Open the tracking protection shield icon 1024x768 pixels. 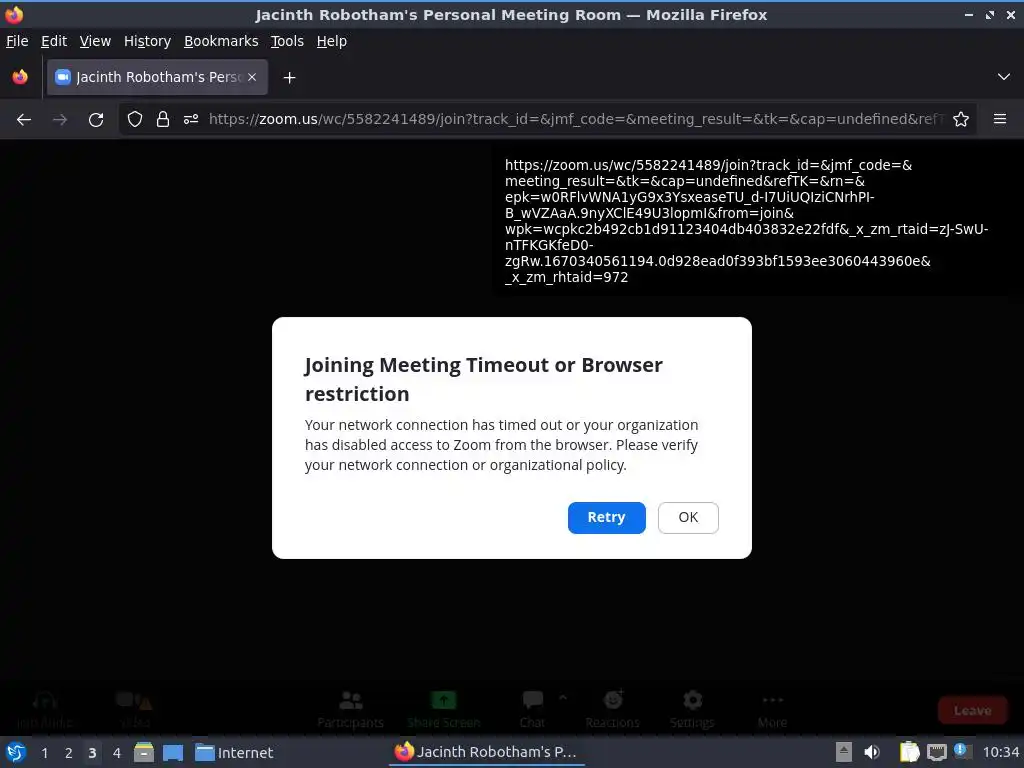[x=135, y=119]
